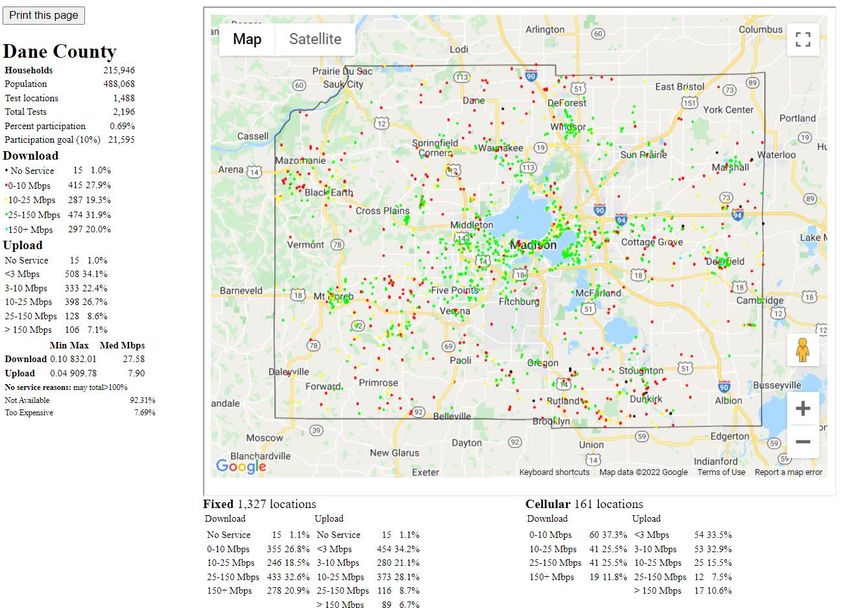
Task: Click the median download value 27.58
Action: click(x=134, y=359)
